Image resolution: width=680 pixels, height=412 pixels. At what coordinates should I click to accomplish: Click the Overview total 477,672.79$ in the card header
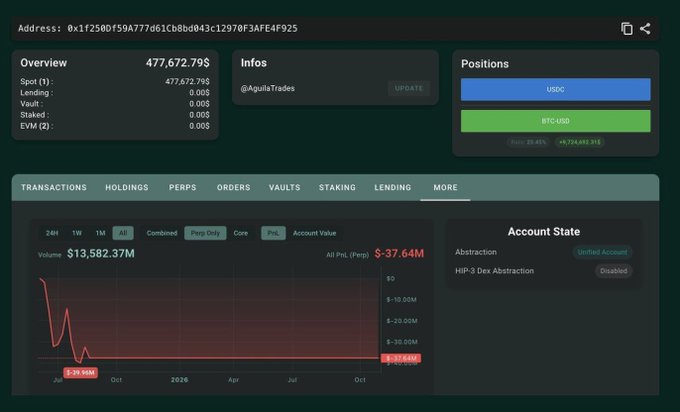177,63
